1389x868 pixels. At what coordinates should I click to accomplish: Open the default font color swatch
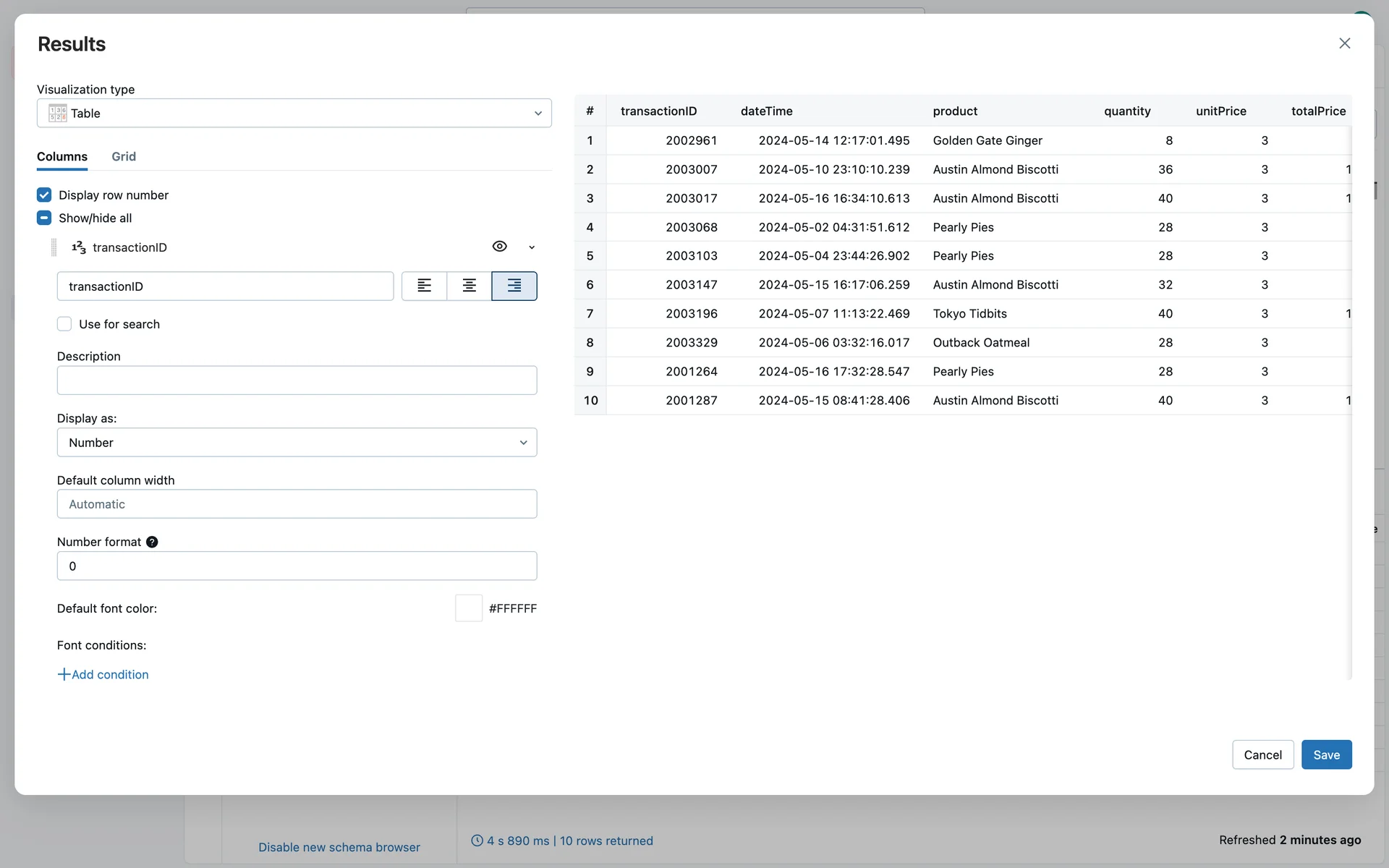pyautogui.click(x=468, y=608)
